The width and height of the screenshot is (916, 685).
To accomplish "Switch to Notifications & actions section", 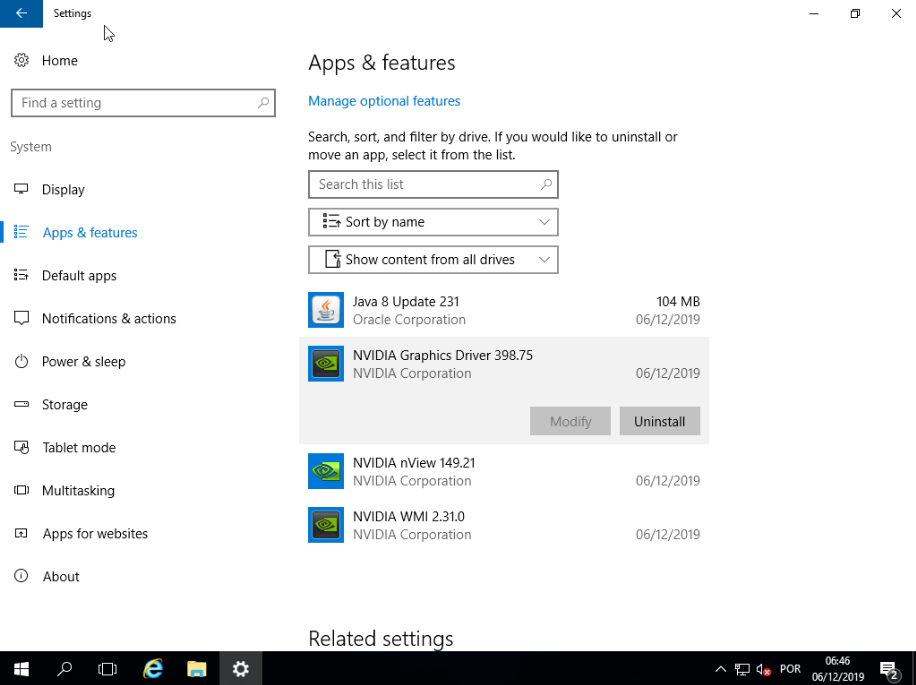I will pos(108,319).
